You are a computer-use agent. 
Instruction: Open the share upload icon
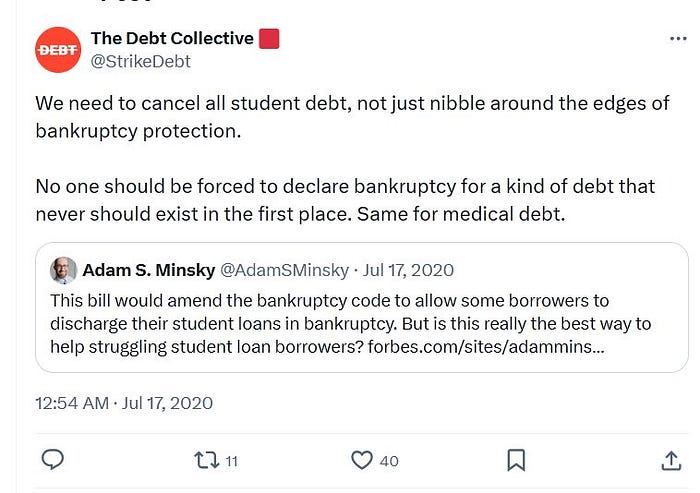pos(671,460)
